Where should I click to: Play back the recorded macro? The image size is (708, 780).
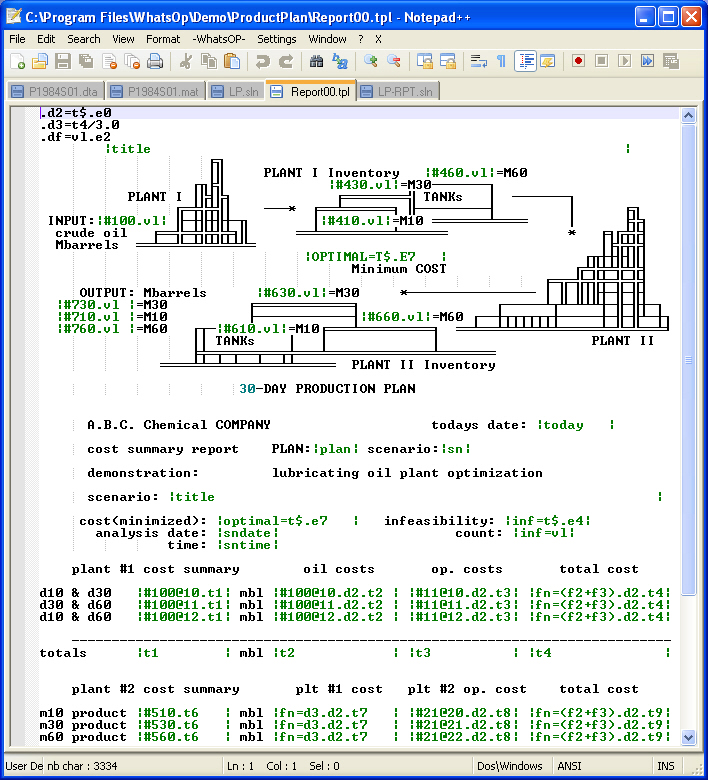click(x=624, y=62)
